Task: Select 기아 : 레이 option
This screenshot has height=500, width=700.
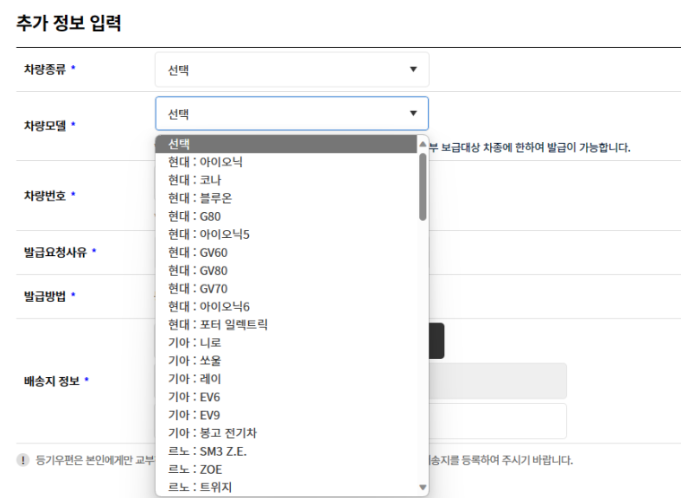Action: coord(286,379)
